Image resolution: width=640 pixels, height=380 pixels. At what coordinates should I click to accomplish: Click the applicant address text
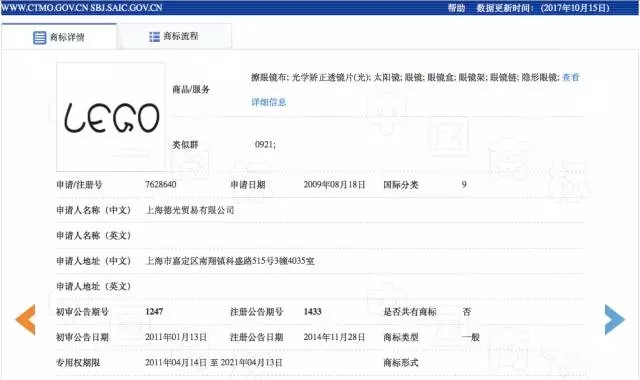pyautogui.click(x=230, y=261)
